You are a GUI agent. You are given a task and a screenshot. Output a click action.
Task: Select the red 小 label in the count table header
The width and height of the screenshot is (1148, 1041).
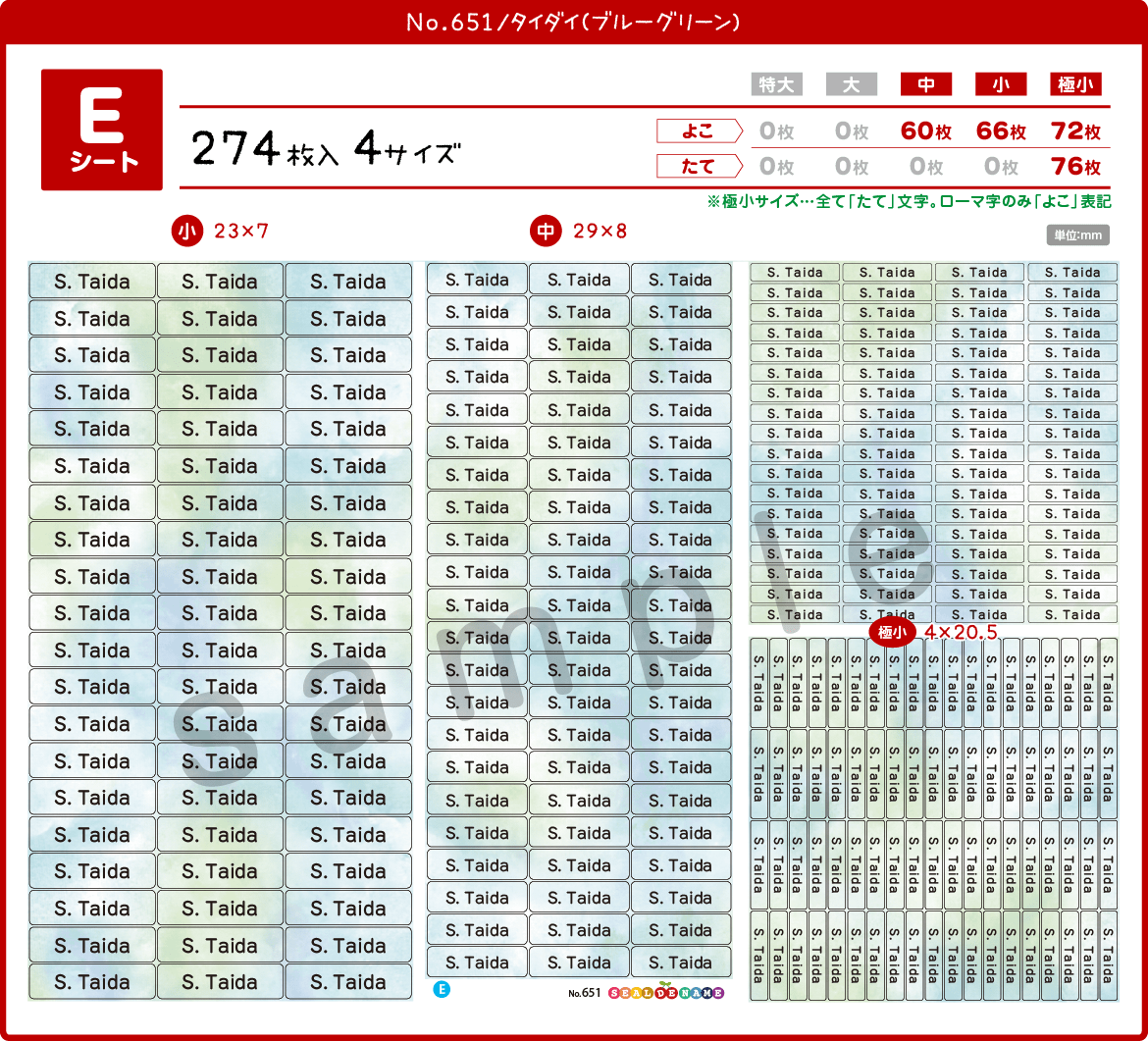1001,84
